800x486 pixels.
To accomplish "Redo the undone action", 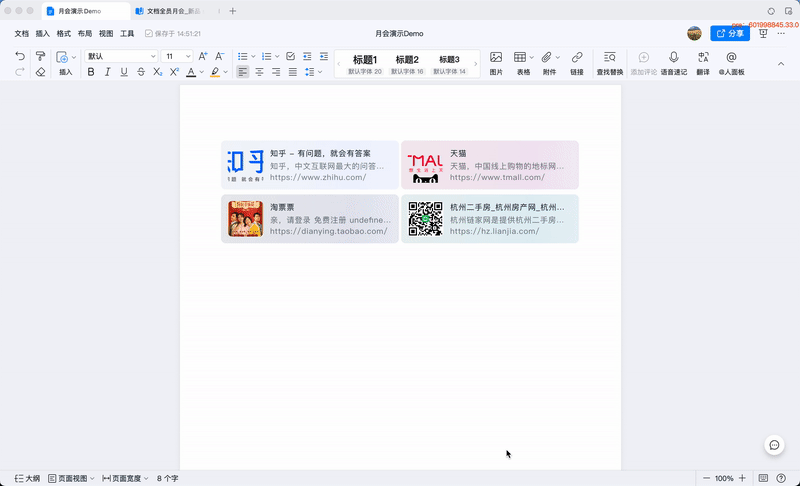I will (20, 72).
